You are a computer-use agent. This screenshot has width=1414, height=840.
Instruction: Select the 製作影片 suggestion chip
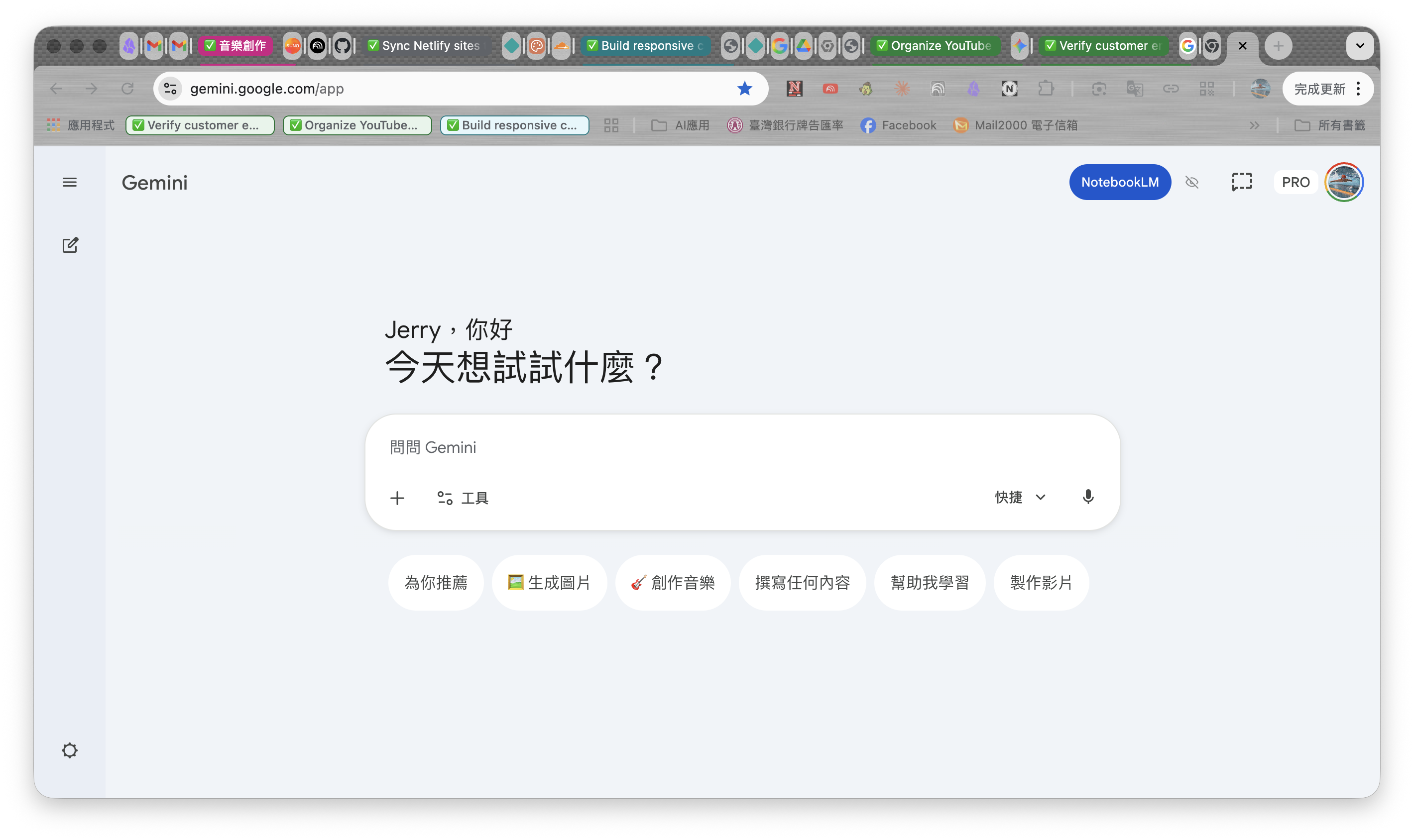(1041, 582)
